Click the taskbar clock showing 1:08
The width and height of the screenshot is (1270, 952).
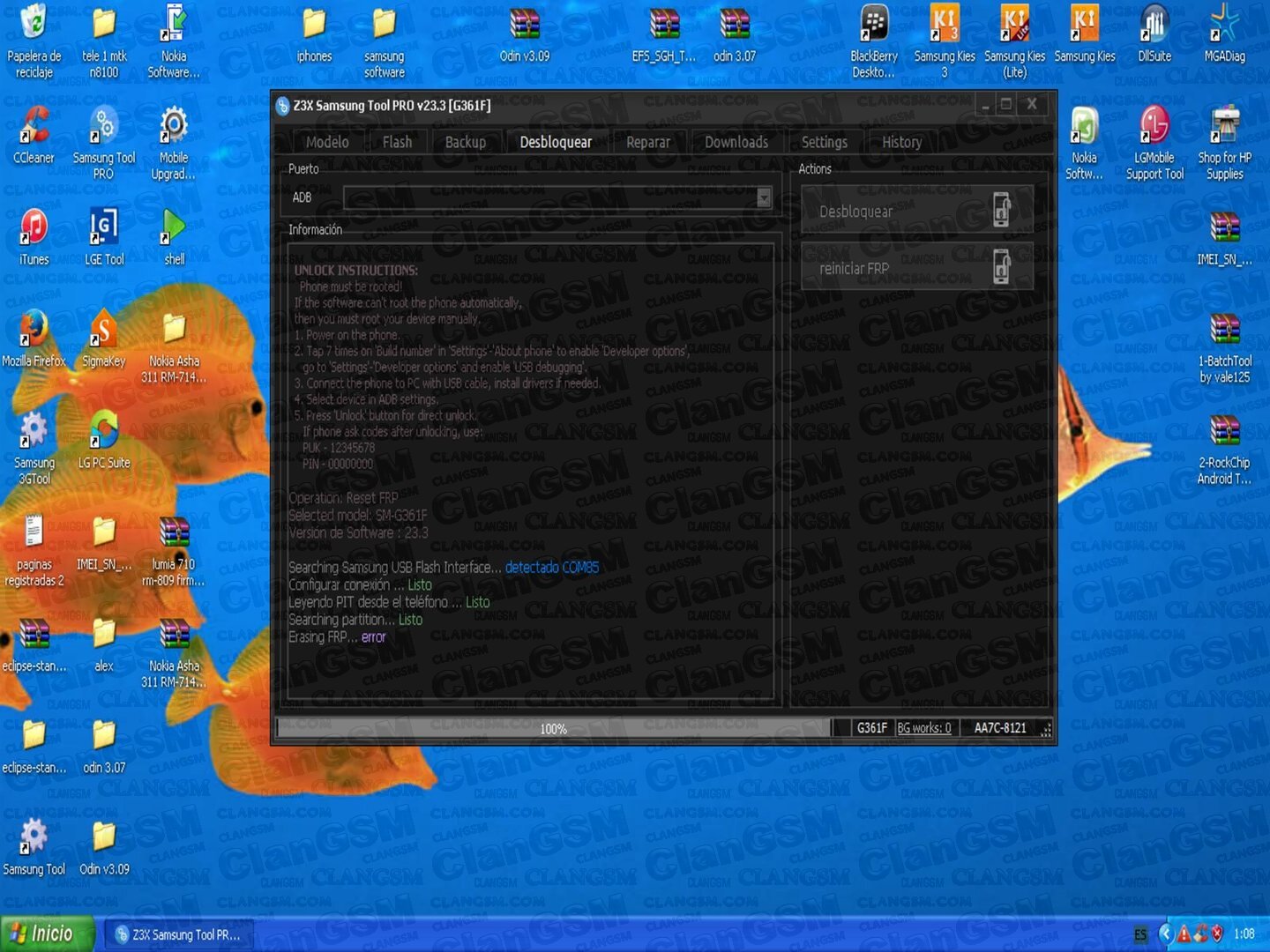[1244, 934]
